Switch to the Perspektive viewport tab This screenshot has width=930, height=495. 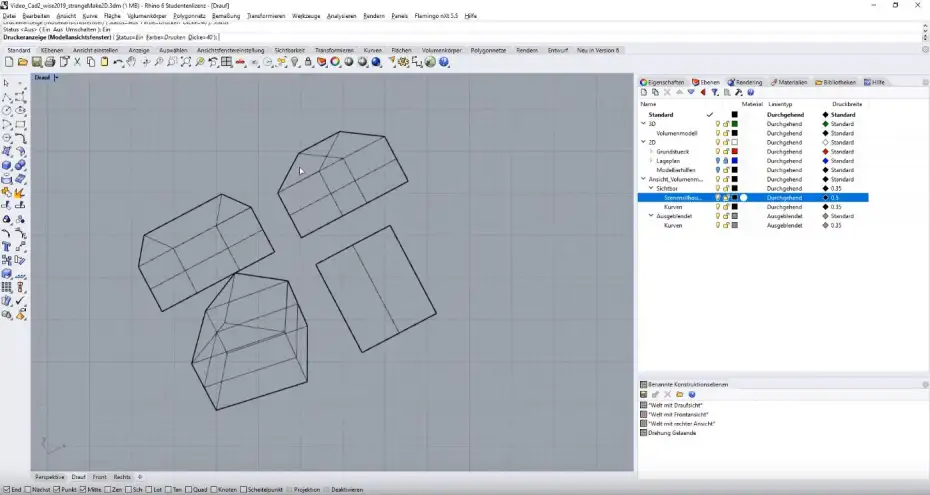click(50, 477)
